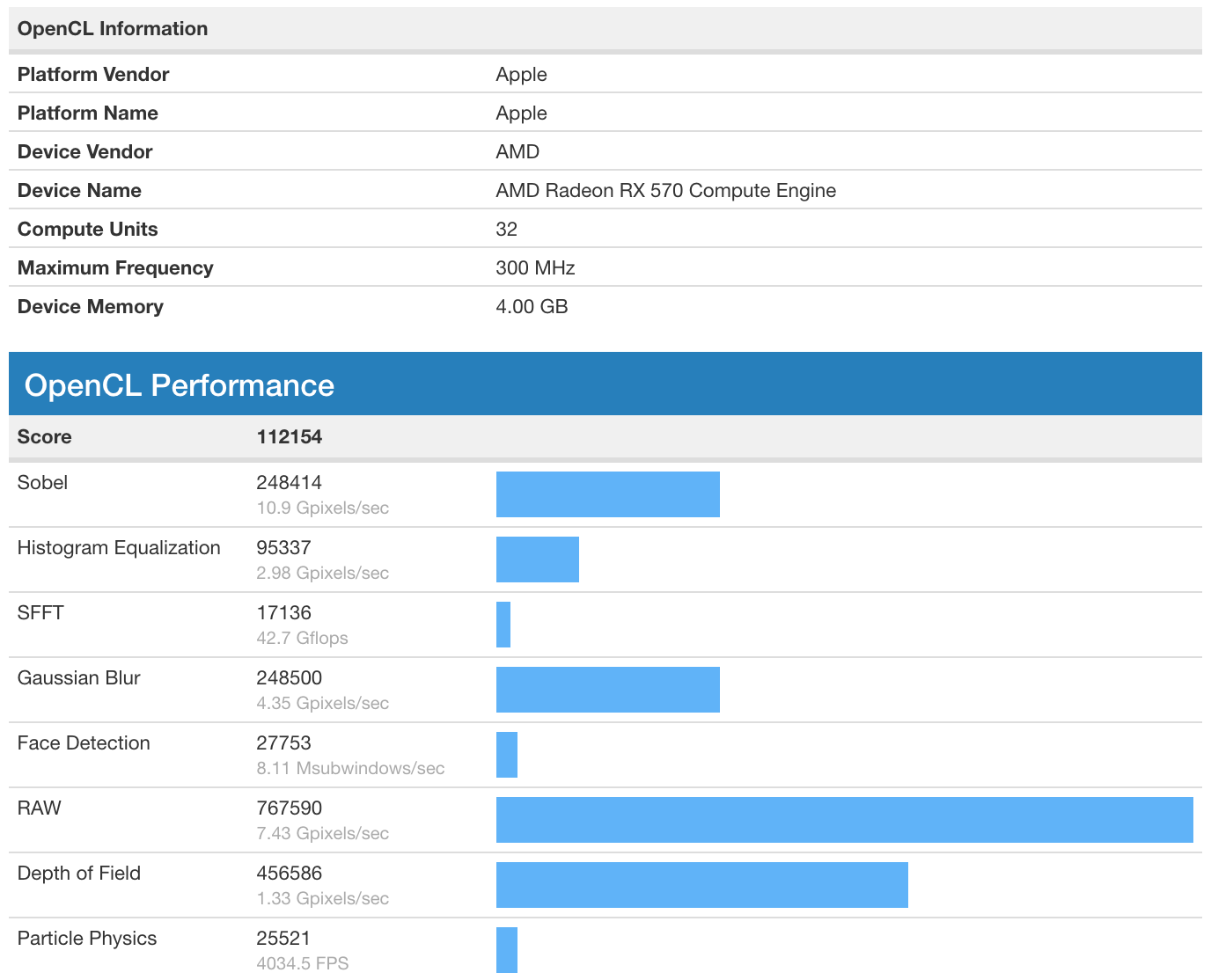
Task: Click the Face Detection label
Action: point(84,742)
